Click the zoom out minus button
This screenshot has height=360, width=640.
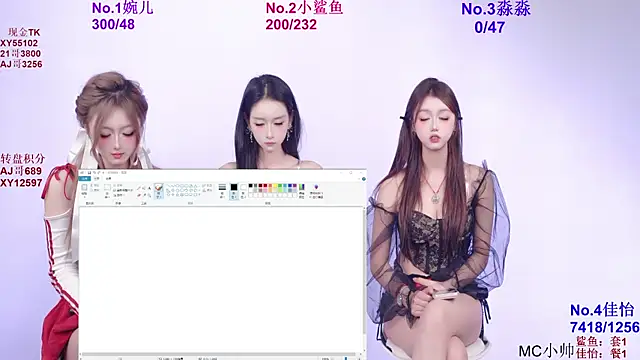(x=333, y=359)
